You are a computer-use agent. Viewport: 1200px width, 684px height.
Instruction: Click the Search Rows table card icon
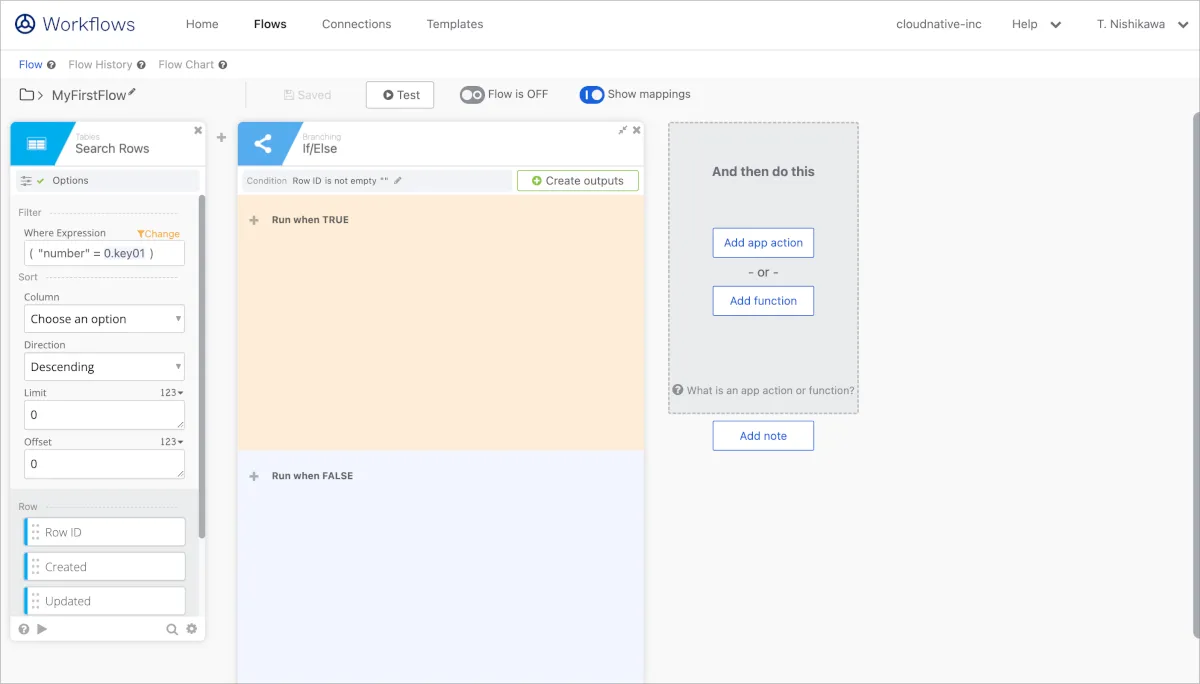click(x=37, y=144)
